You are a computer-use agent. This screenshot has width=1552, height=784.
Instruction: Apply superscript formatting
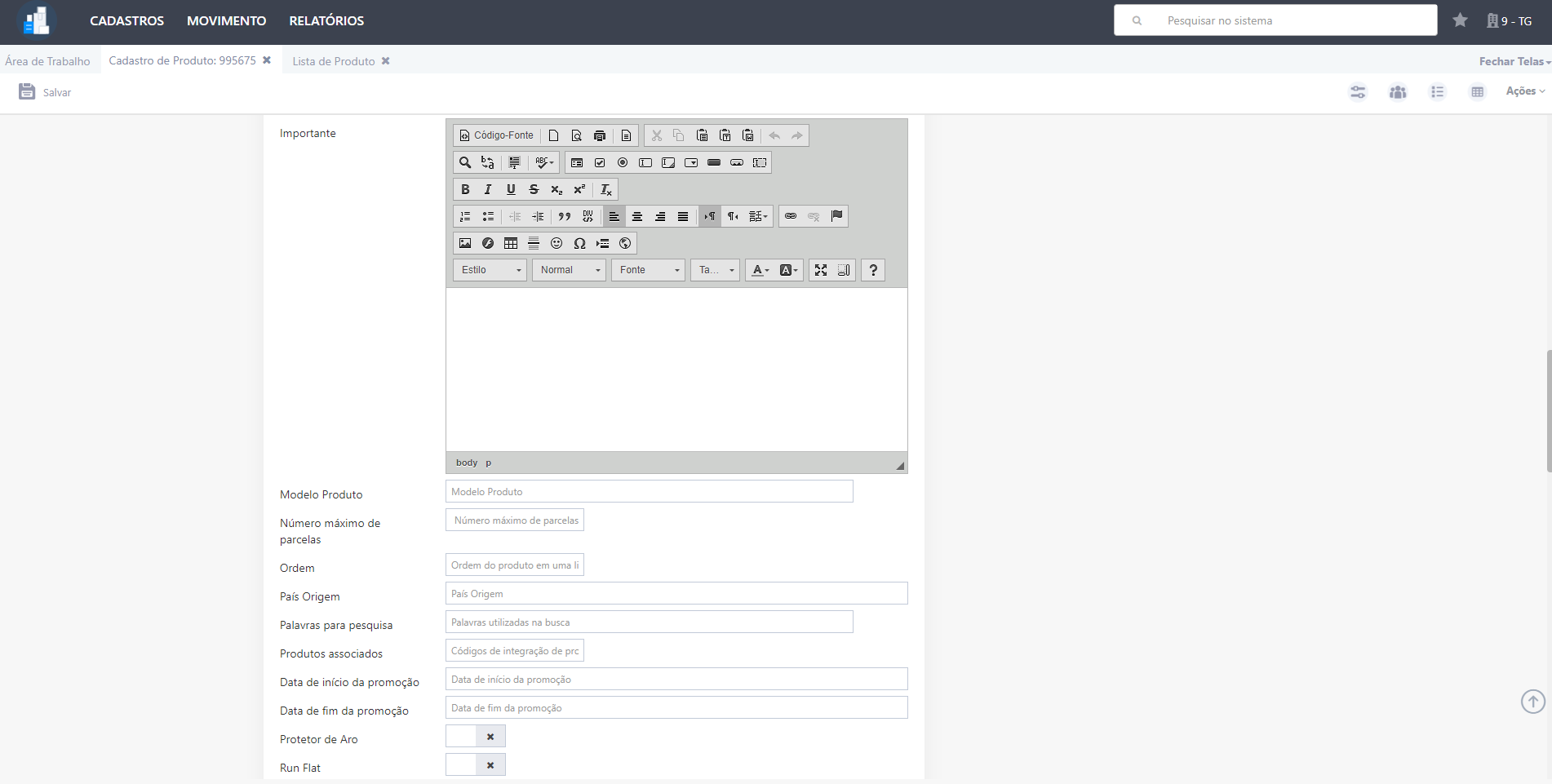point(579,189)
